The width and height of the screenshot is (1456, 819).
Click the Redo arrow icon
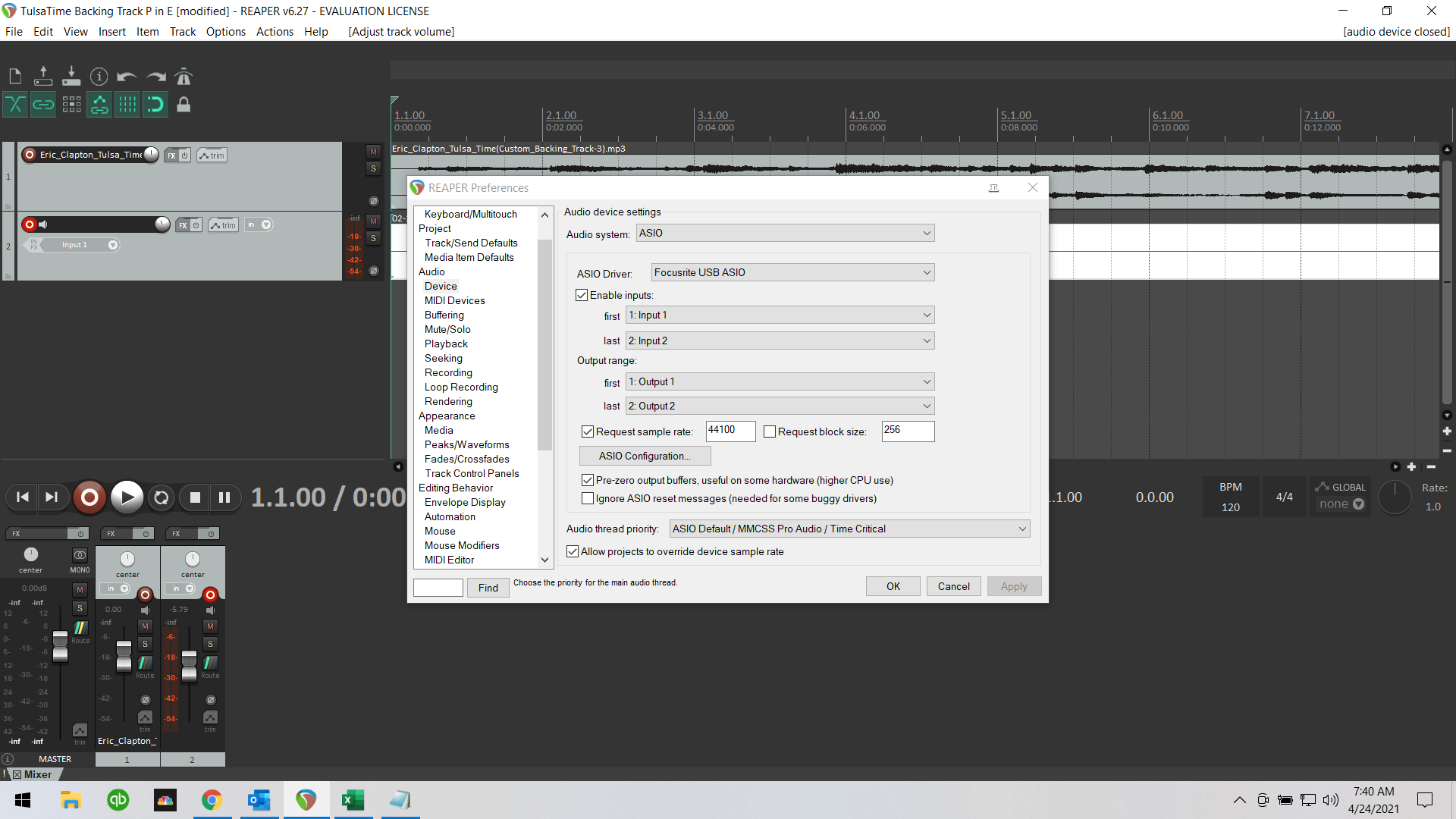click(x=155, y=76)
